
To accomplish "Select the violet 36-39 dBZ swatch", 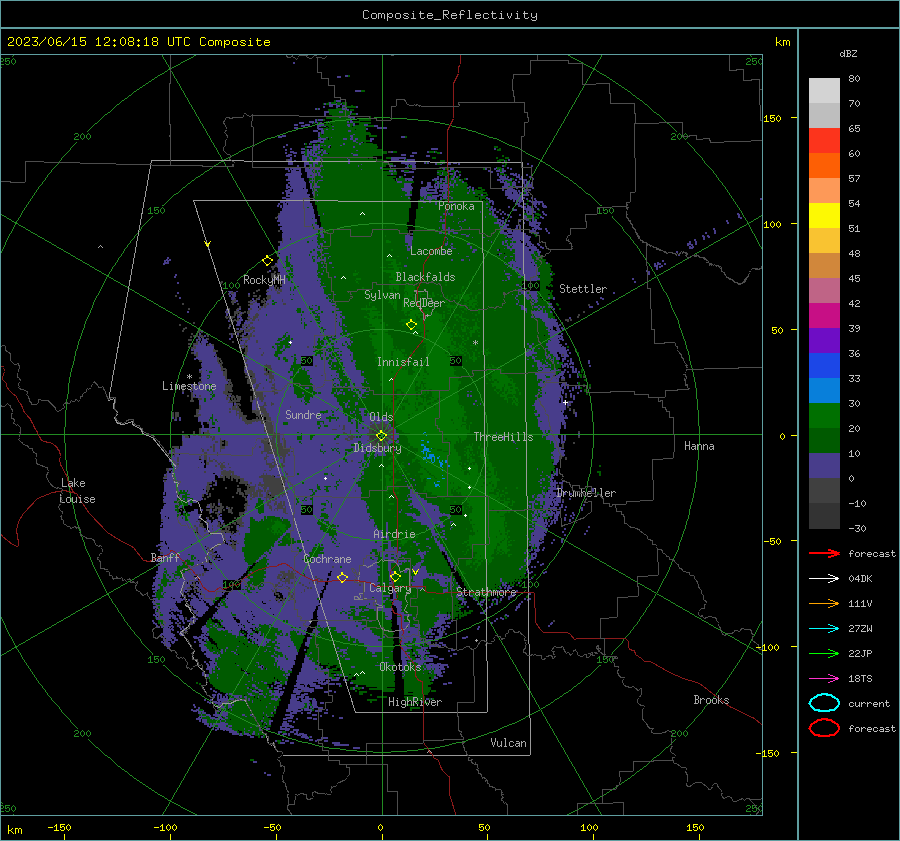I will (824, 340).
